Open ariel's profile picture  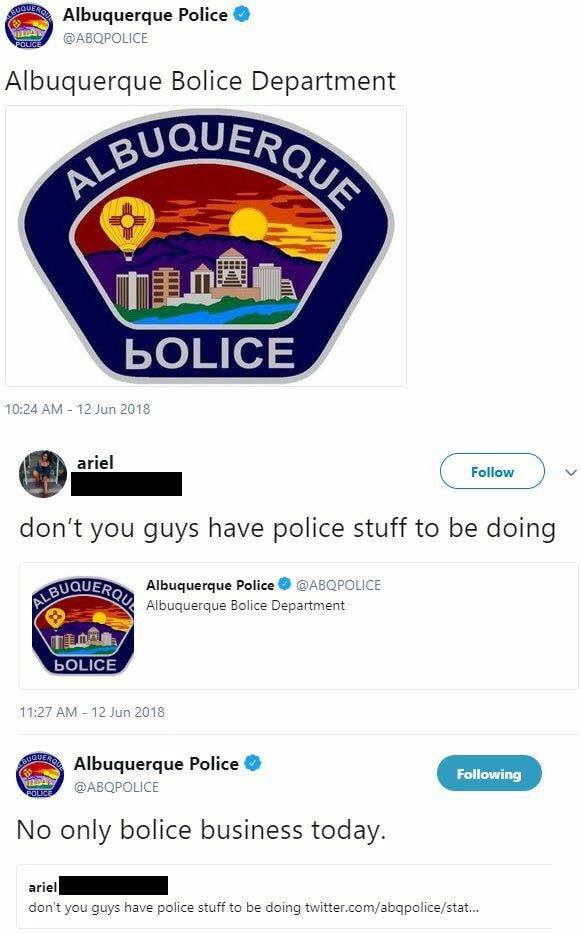coord(42,474)
